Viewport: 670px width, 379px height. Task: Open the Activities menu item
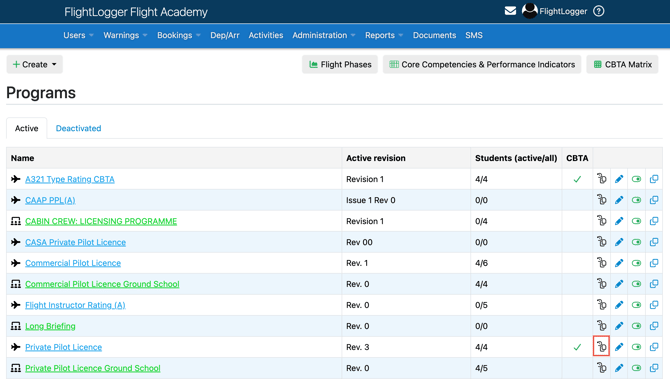pos(266,35)
